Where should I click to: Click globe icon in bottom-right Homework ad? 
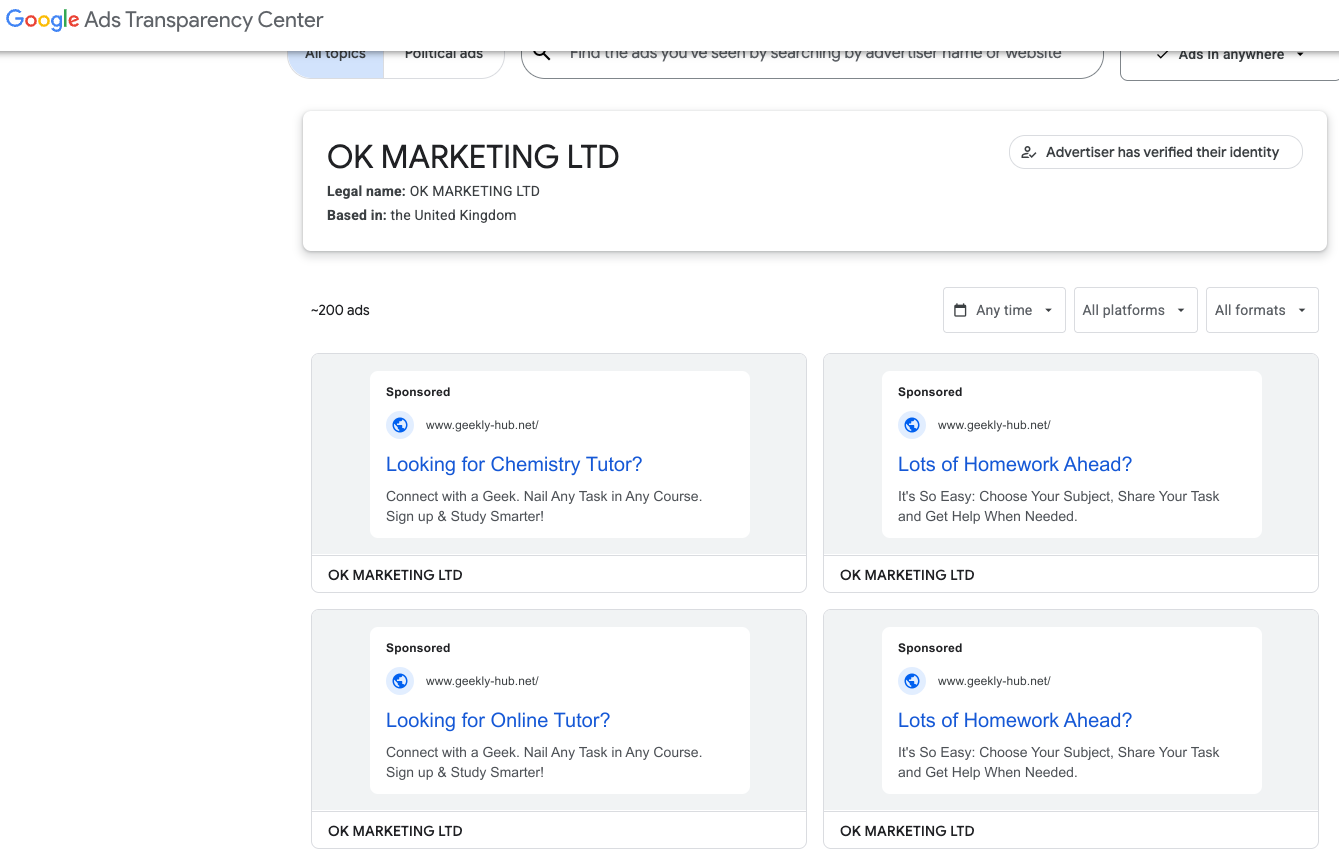(912, 681)
